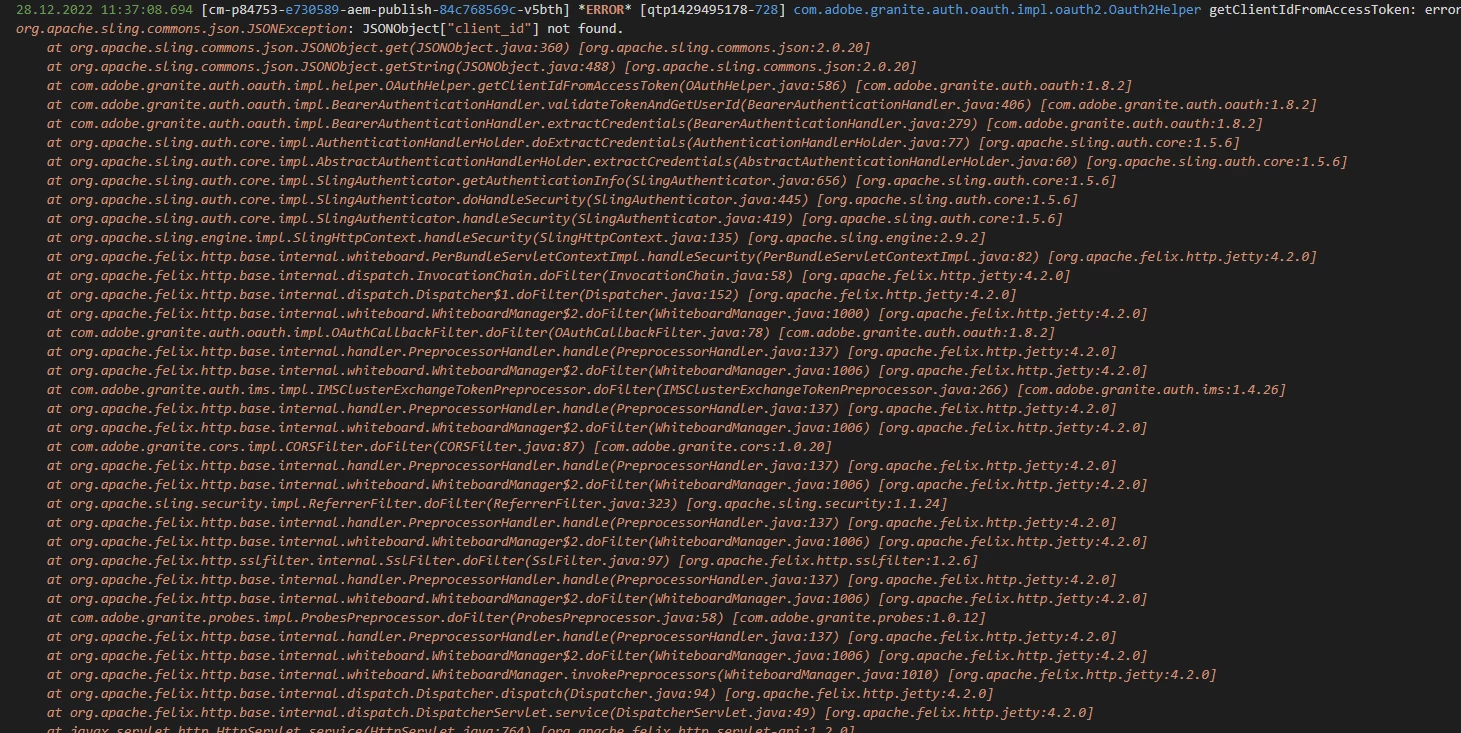Click the SlingAuthenticator.handleSecurity stack frame
Image resolution: width=1461 pixels, height=733 pixels.
click(x=554, y=219)
